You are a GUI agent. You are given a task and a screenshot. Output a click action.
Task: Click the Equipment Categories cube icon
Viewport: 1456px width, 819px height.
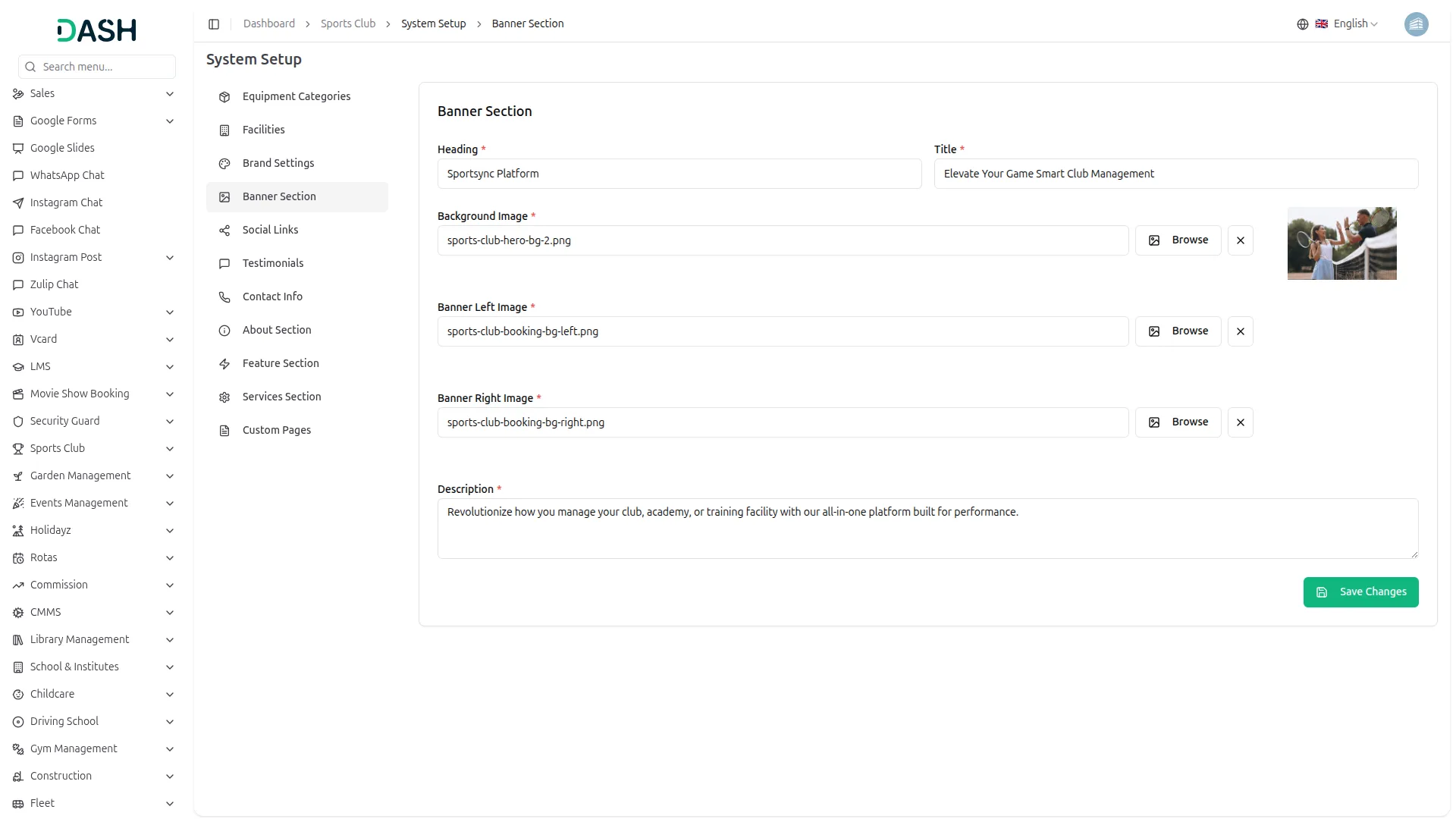[224, 97]
